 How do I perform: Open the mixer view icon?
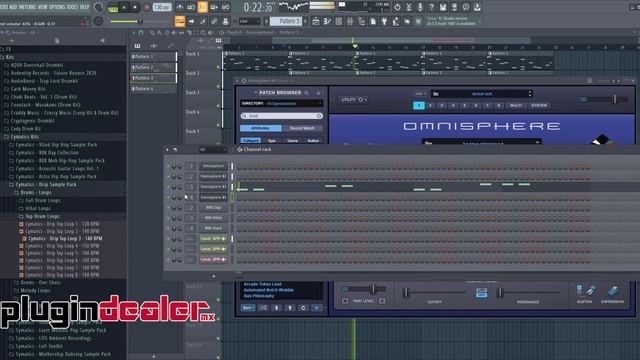(x=350, y=21)
